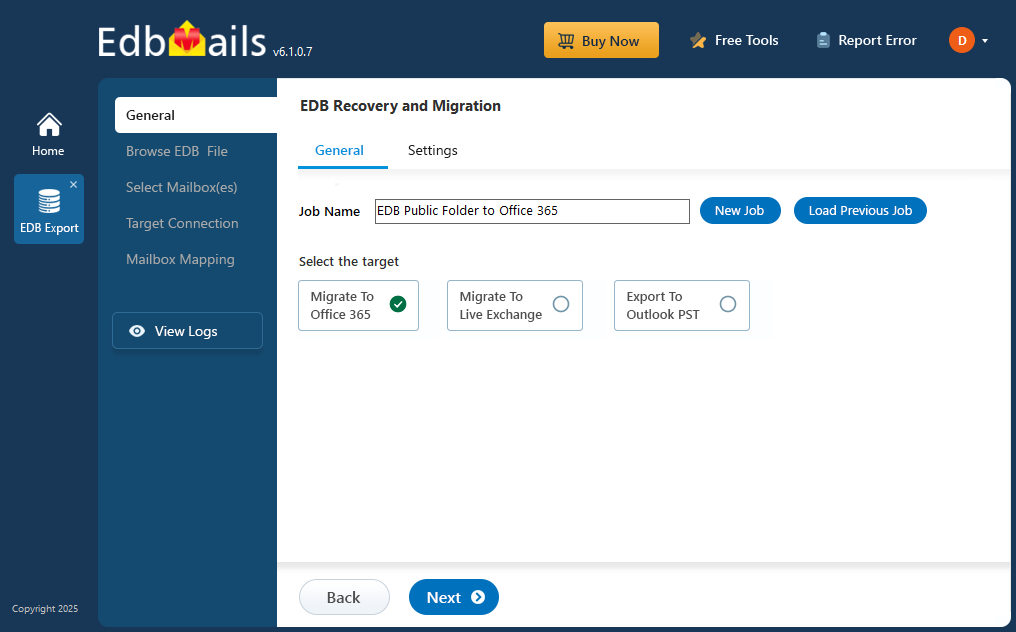Click the Home house icon
This screenshot has height=632, width=1016.
pos(49,124)
